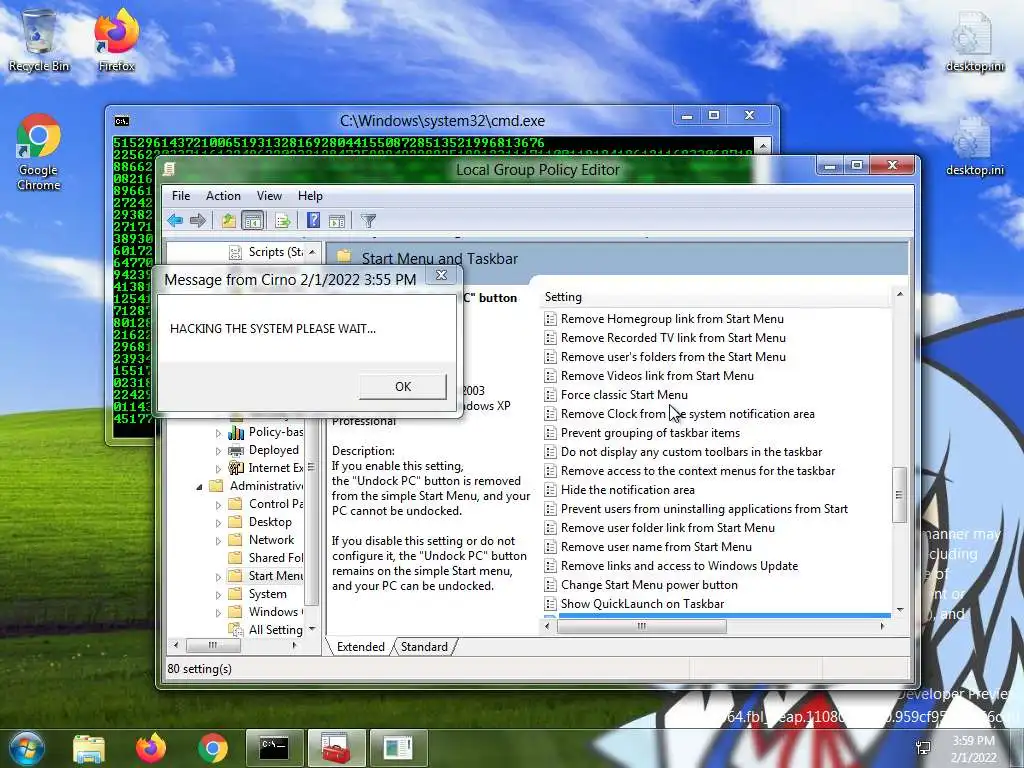Viewport: 1024px width, 768px height.
Task: Switch to the Extended tab
Action: [x=360, y=647]
